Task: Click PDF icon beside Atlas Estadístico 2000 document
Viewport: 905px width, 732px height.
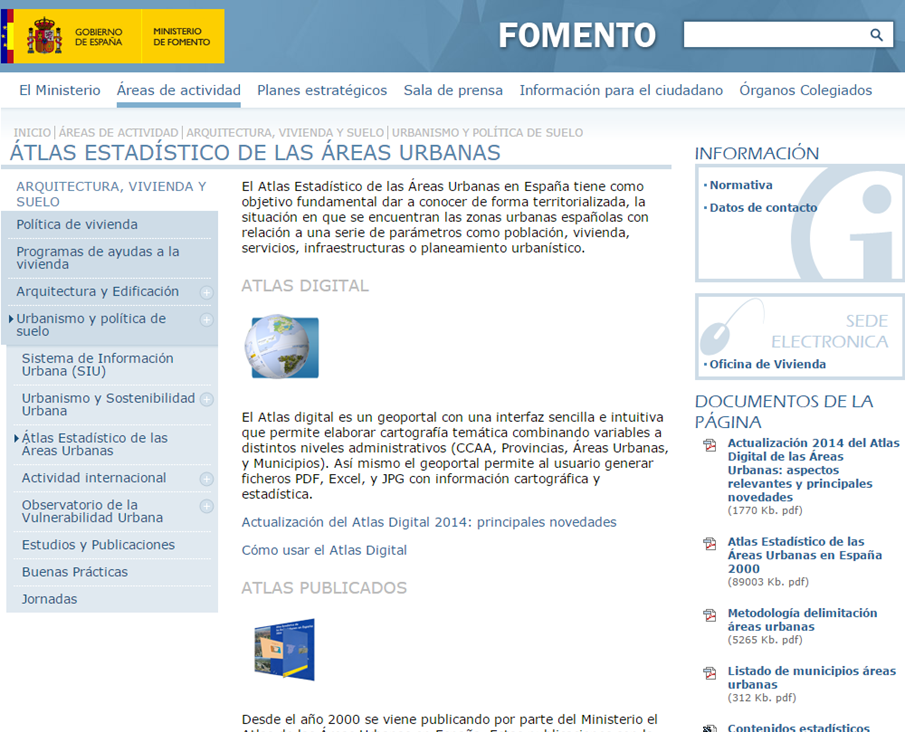Action: [709, 544]
